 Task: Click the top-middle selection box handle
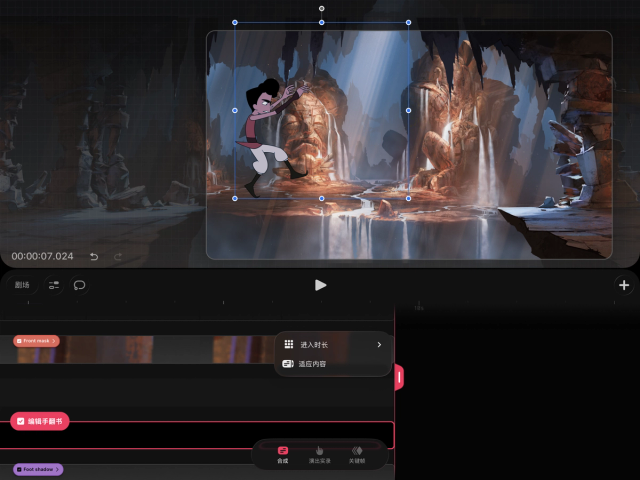click(322, 22)
